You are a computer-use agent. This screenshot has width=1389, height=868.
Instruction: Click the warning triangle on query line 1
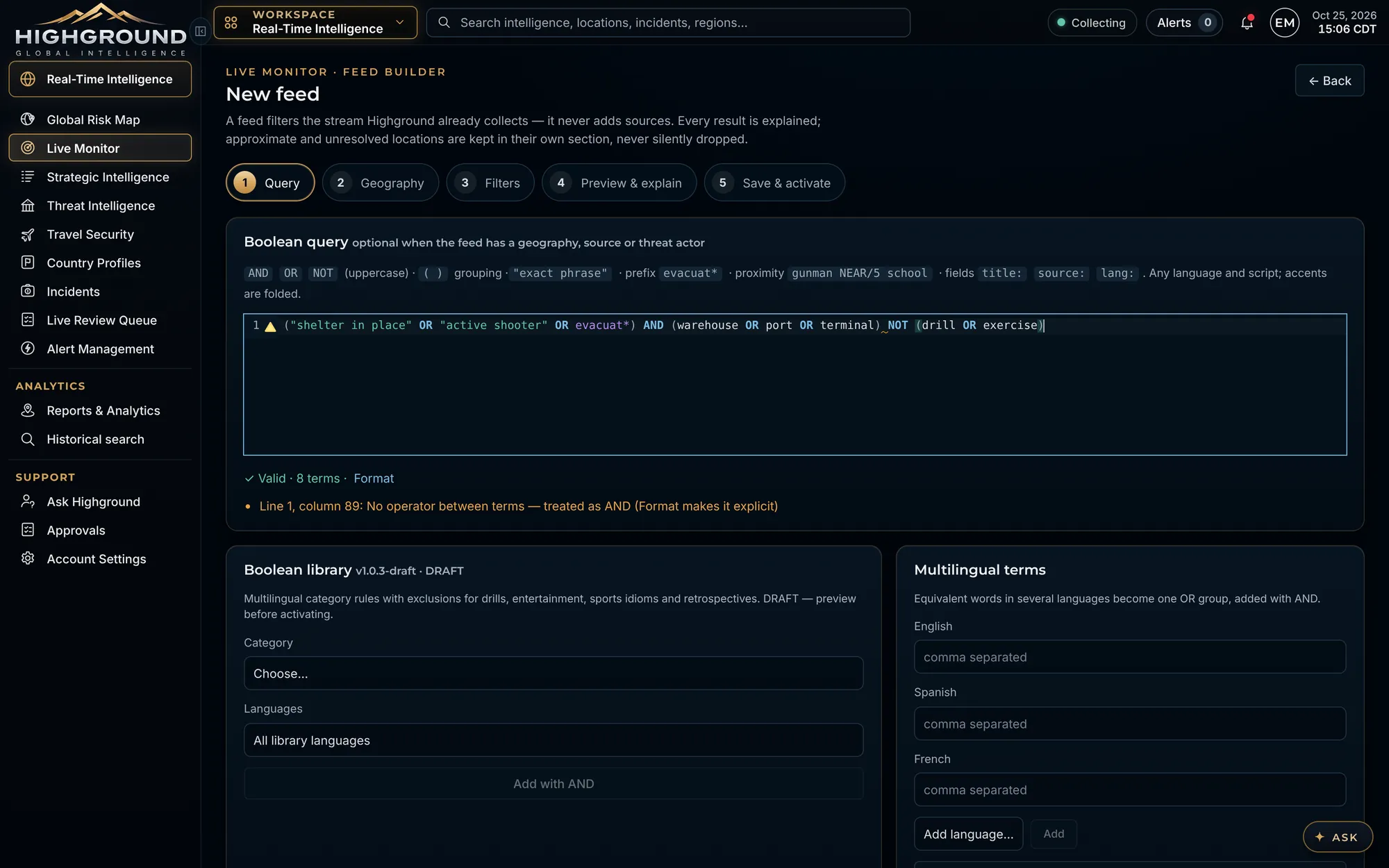pyautogui.click(x=271, y=326)
